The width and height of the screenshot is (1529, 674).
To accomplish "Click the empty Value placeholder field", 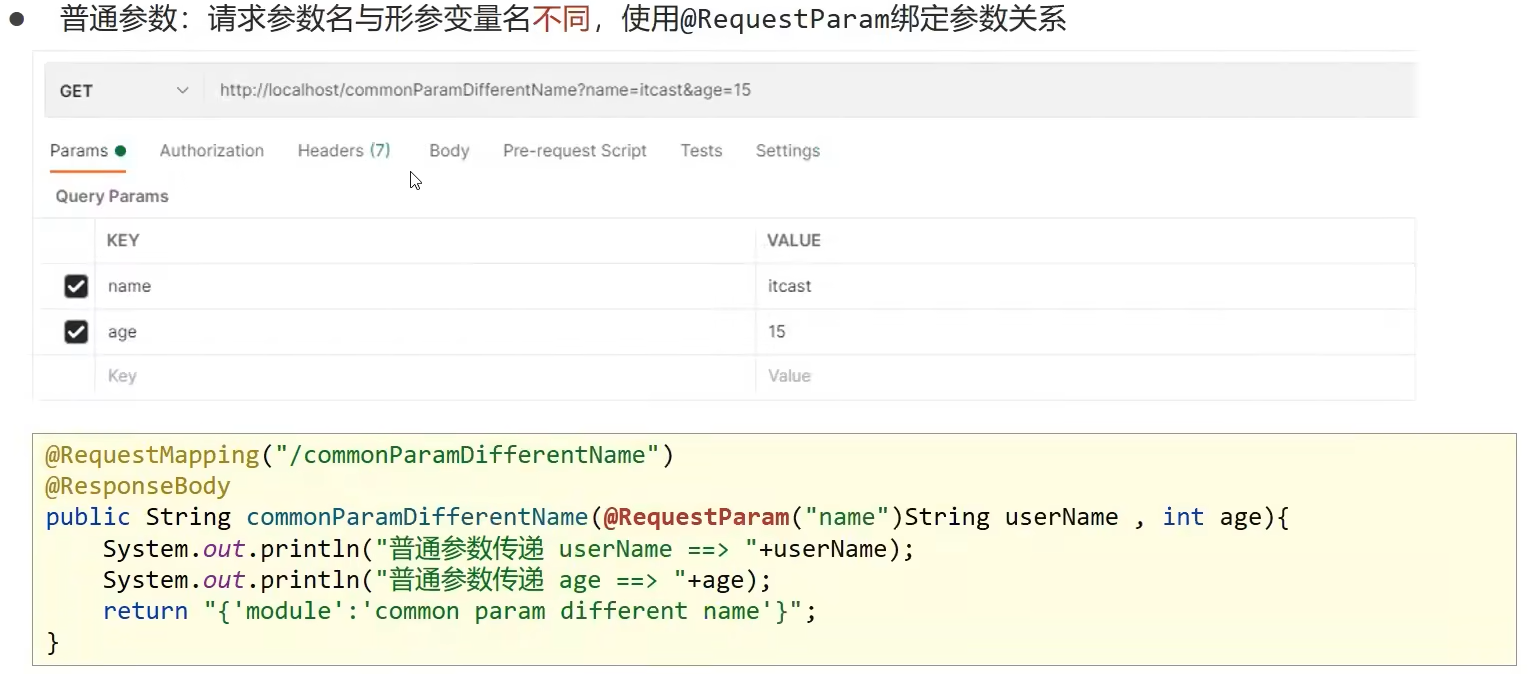I will click(1086, 376).
